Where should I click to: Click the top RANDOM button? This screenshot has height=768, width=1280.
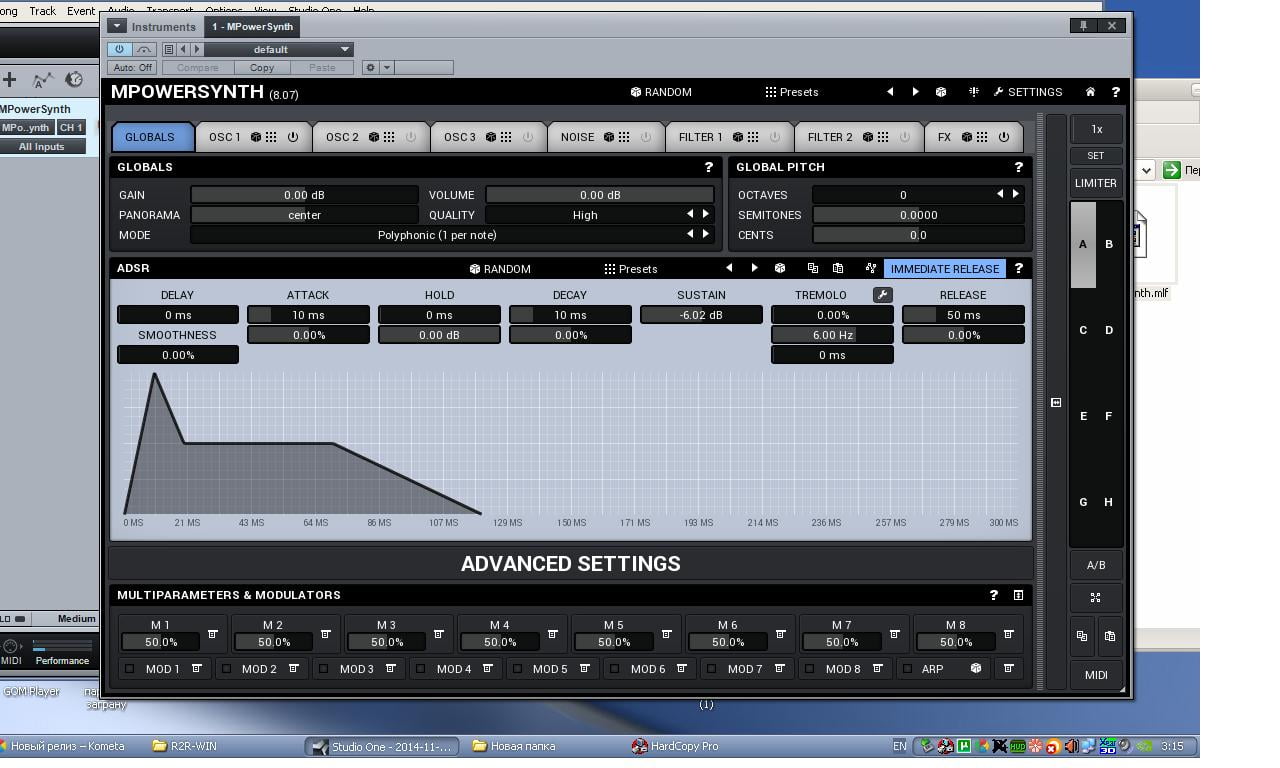pyautogui.click(x=661, y=92)
